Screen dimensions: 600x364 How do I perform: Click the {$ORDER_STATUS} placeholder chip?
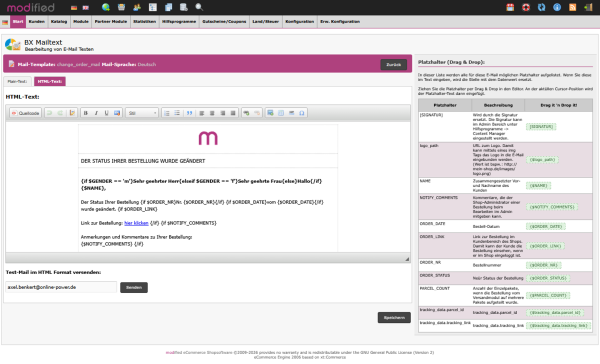tap(548, 278)
